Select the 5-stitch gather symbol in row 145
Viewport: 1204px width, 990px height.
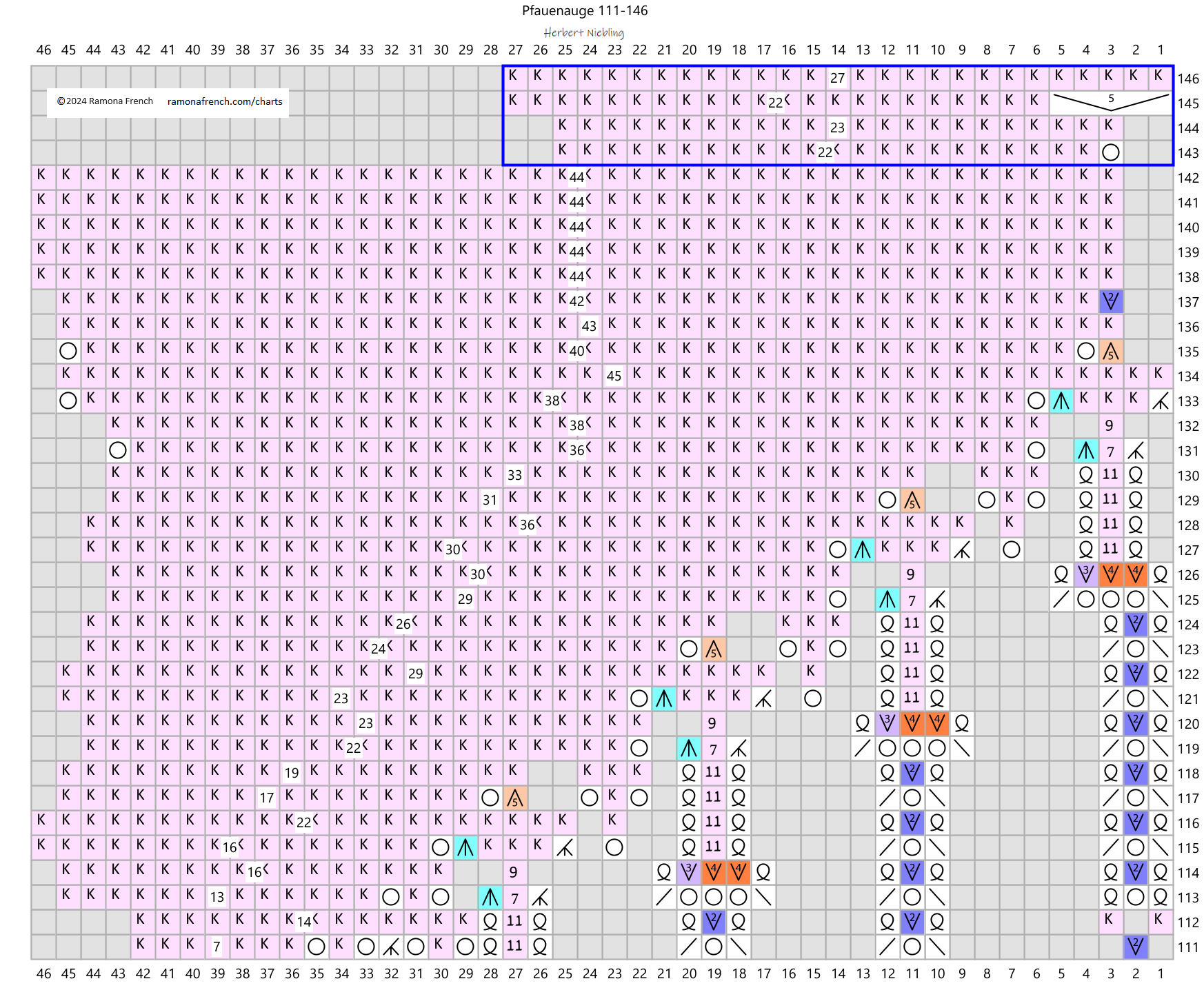tap(1110, 102)
